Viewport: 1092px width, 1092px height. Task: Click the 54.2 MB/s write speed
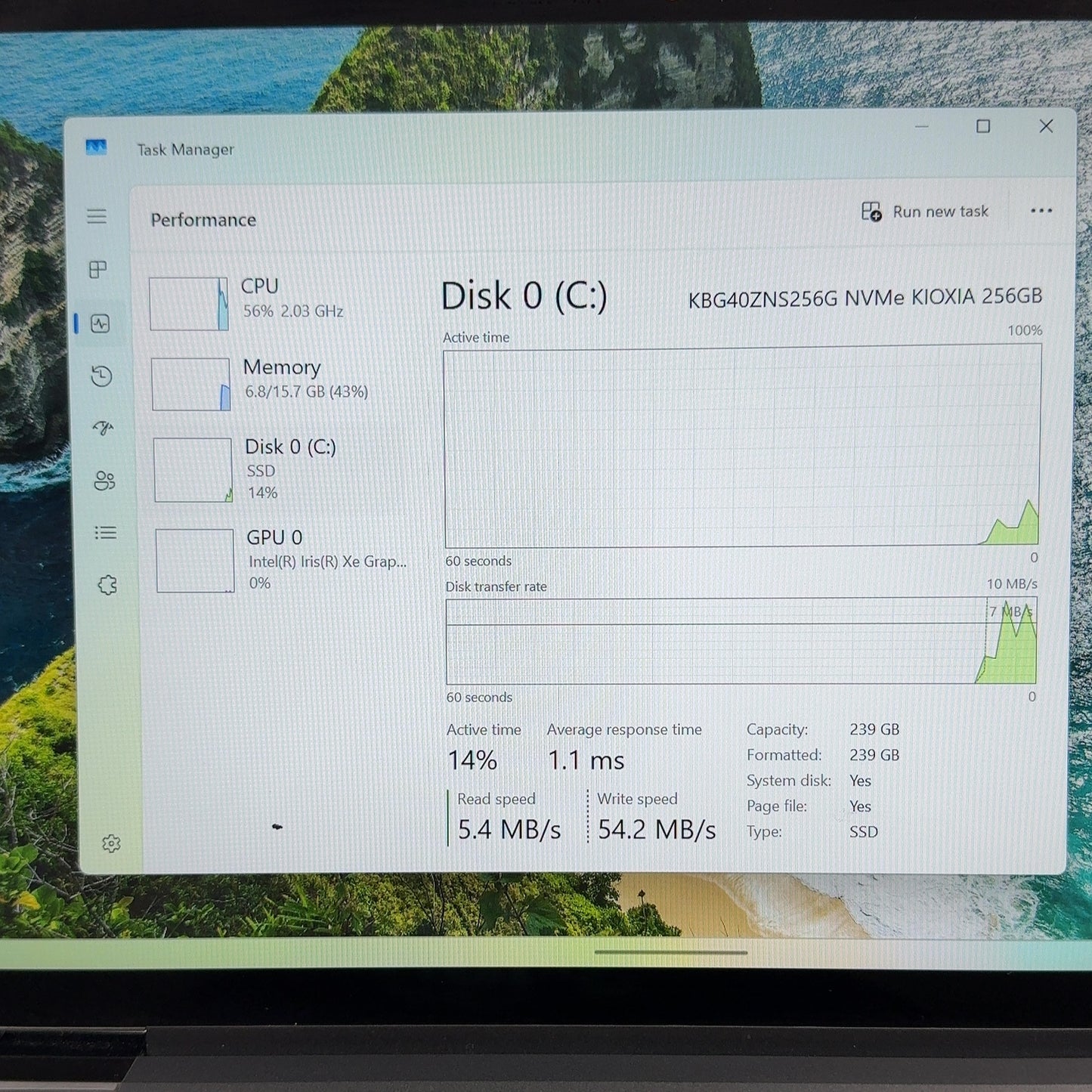point(657,830)
